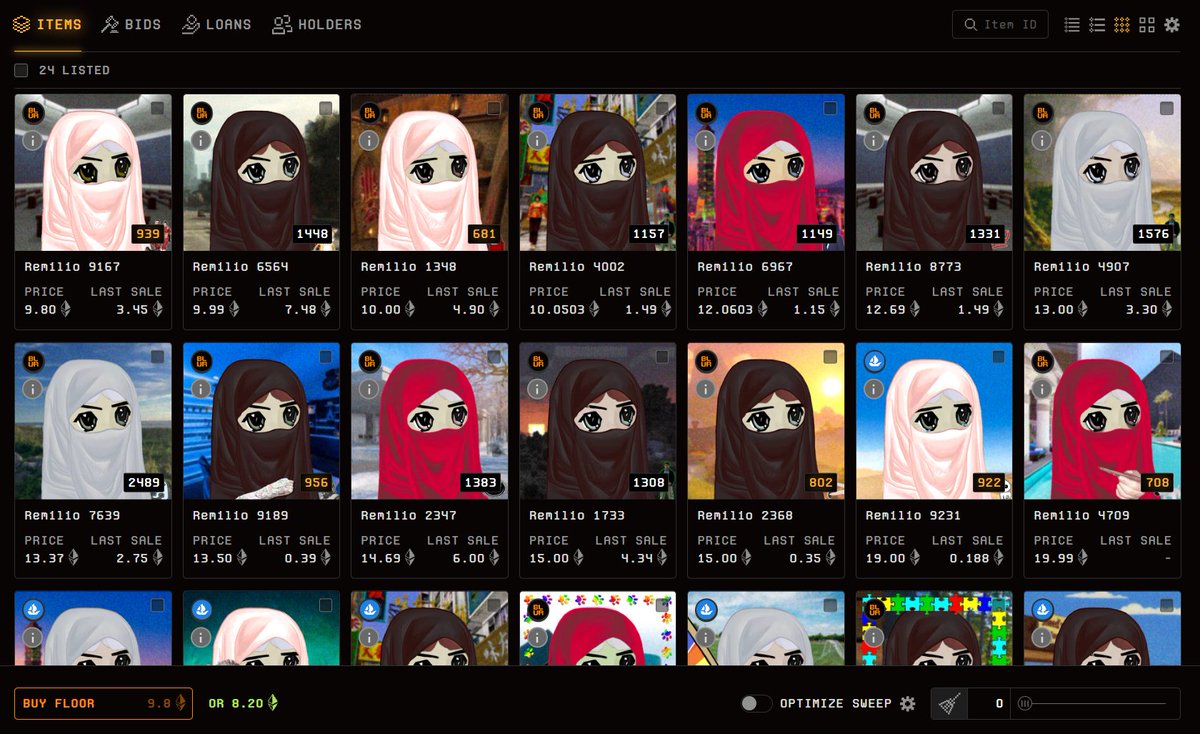Click rarity rank 708 badge
This screenshot has width=1200, height=734.
click(x=1155, y=482)
